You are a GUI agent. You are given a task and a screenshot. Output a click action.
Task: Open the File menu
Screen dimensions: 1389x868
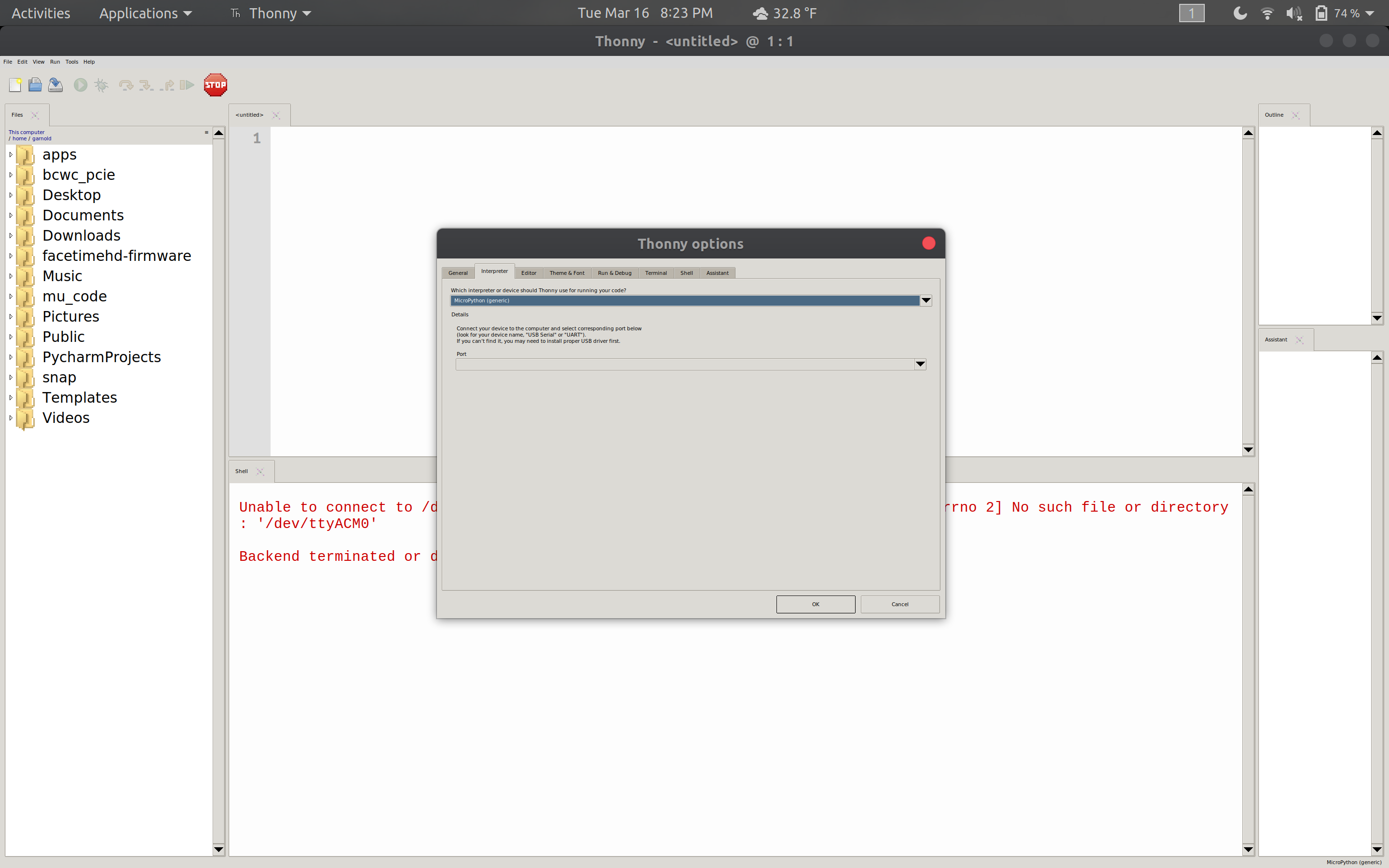click(7, 62)
